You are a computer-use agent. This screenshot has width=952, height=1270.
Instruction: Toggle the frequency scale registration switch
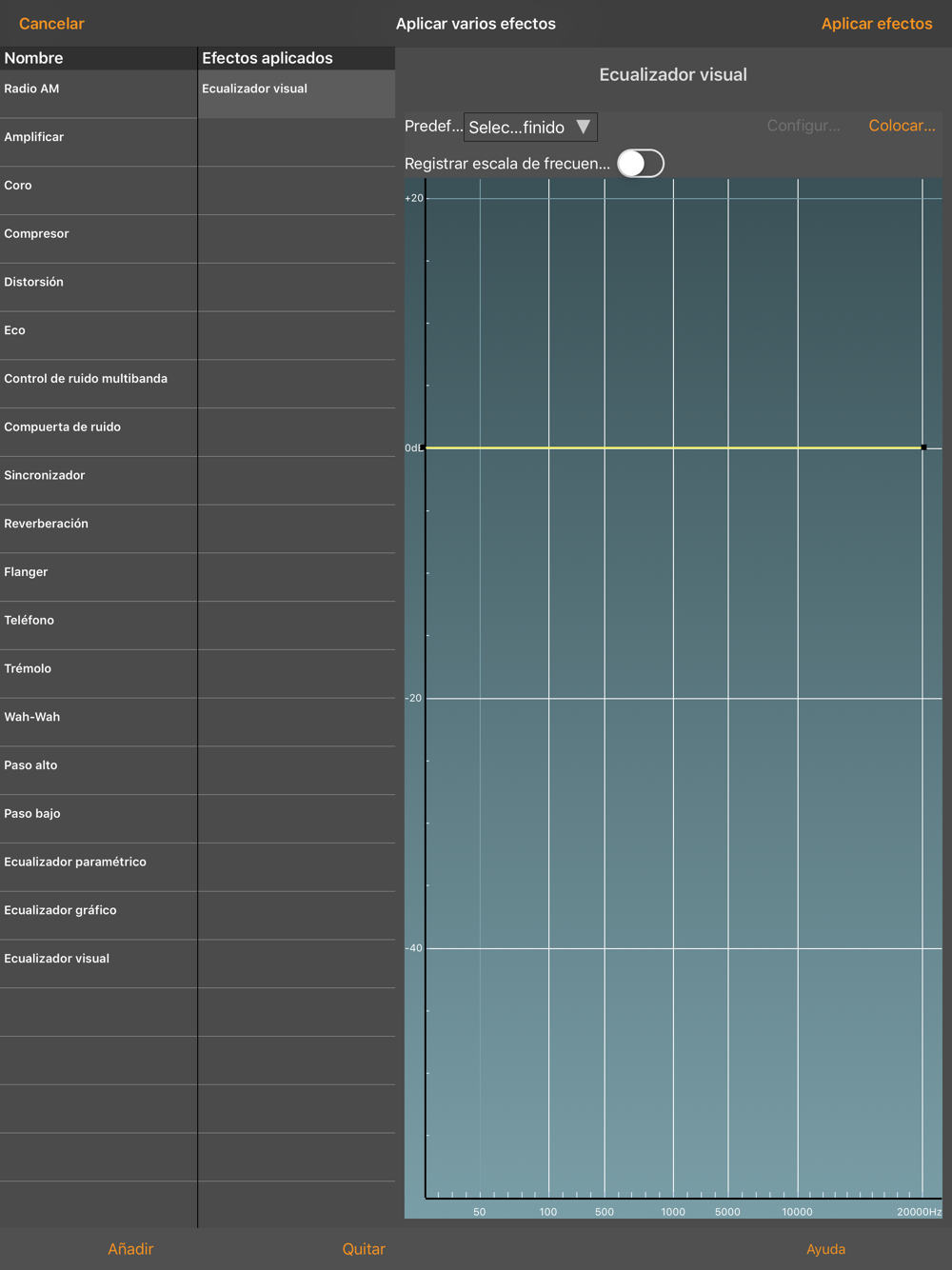(x=641, y=164)
